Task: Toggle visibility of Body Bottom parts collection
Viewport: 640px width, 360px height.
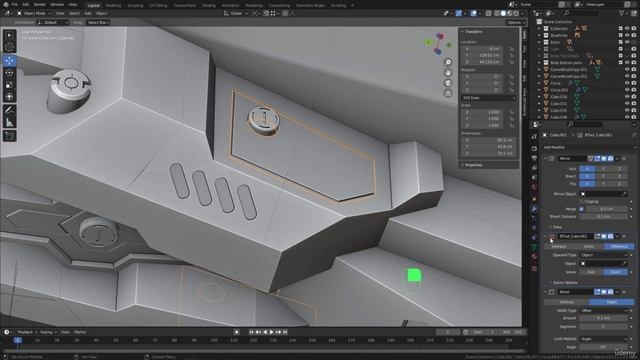Action: click(627, 62)
